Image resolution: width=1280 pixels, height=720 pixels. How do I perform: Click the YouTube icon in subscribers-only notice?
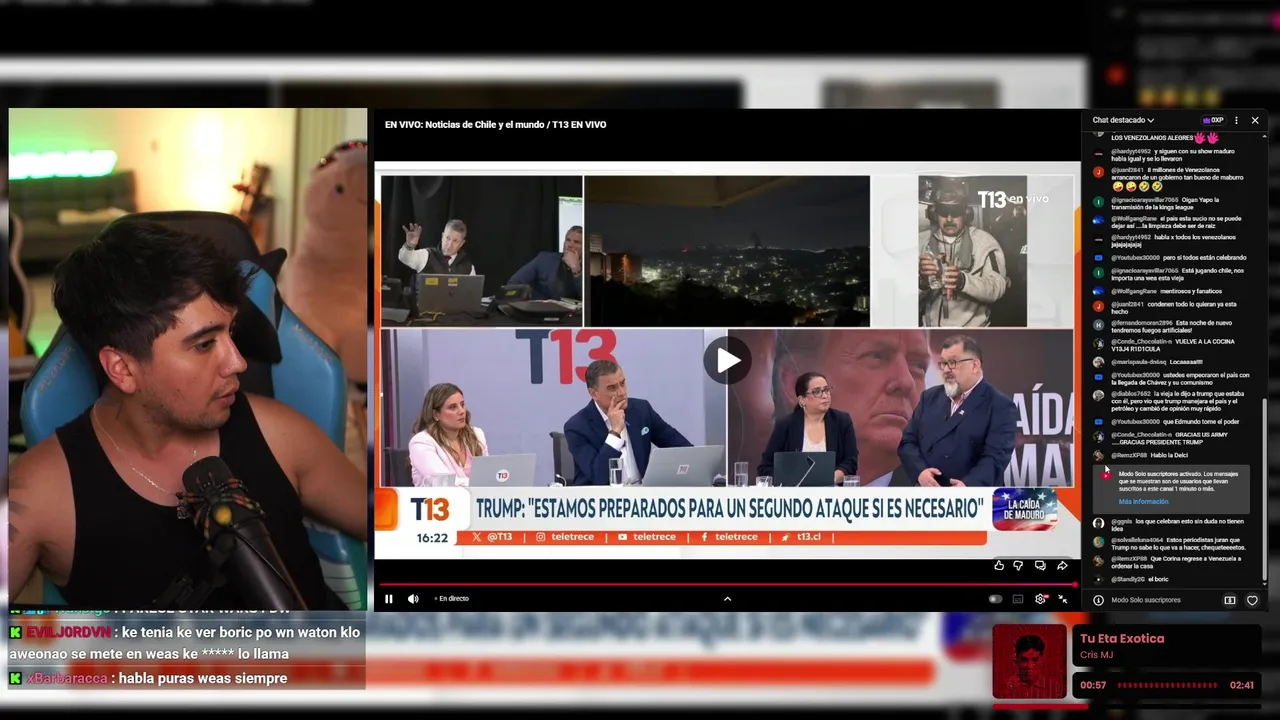(x=1106, y=475)
